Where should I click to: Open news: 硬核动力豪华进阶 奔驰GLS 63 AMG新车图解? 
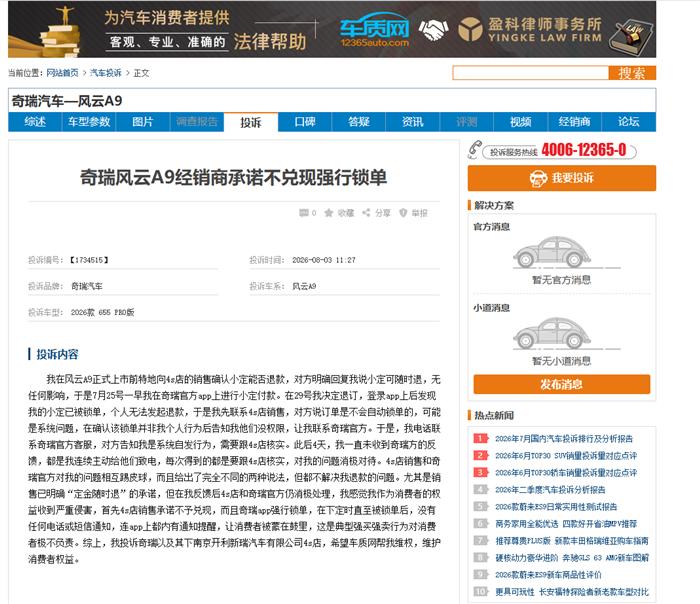[571, 558]
